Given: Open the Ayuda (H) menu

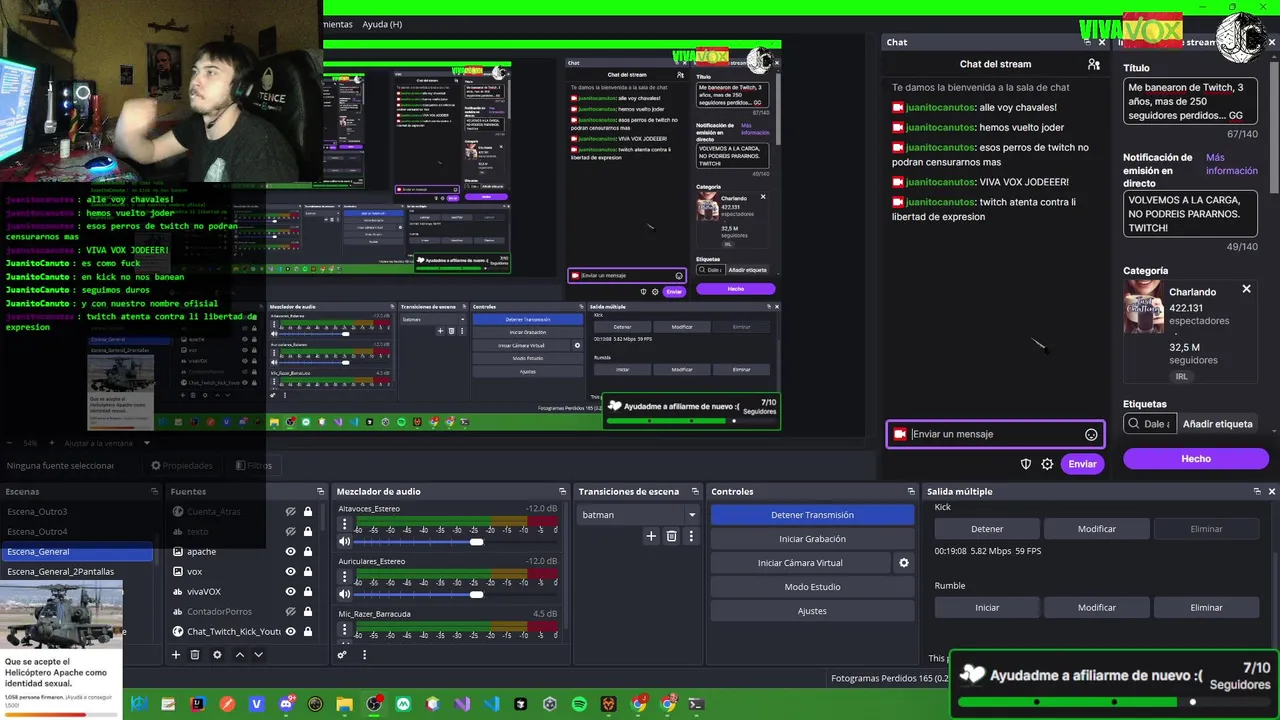Looking at the screenshot, I should [382, 24].
